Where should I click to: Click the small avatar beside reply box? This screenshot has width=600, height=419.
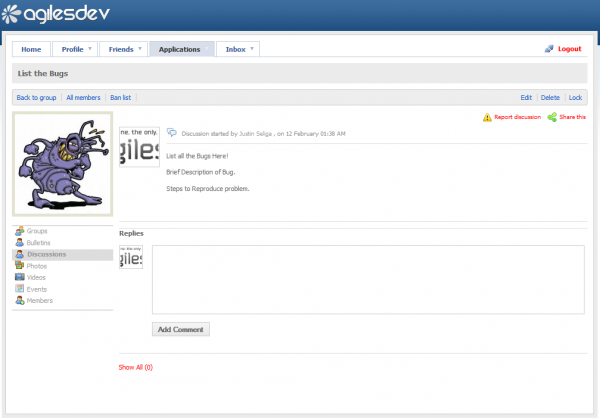[x=131, y=257]
